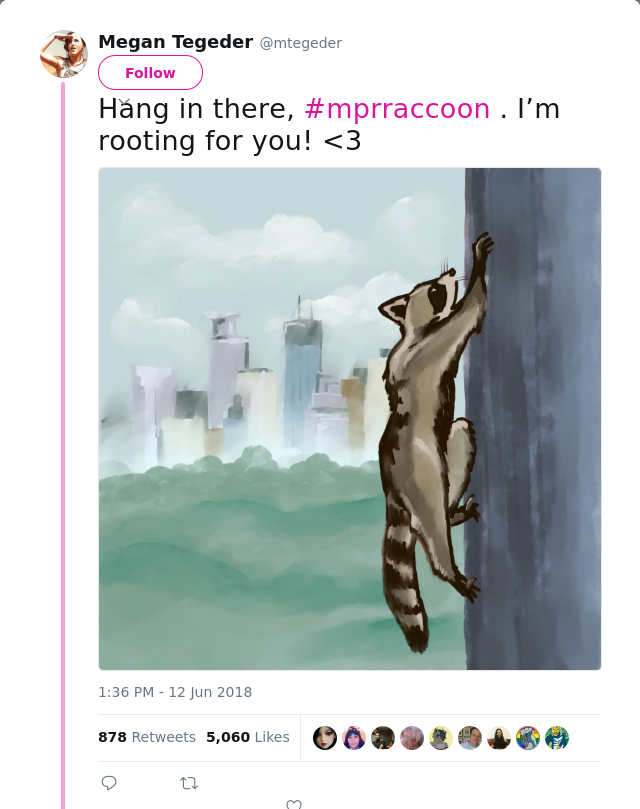Open the last liker avatar with yellow character
The image size is (640, 809).
(557, 738)
